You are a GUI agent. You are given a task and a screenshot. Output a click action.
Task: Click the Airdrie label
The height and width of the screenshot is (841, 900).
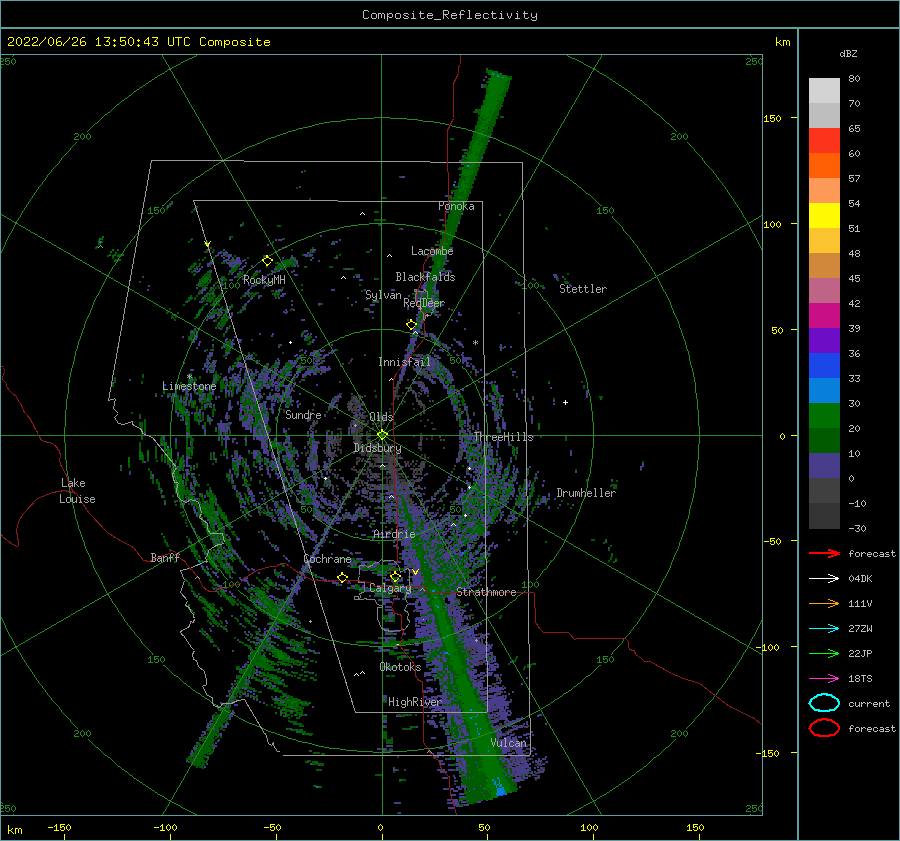pyautogui.click(x=394, y=534)
